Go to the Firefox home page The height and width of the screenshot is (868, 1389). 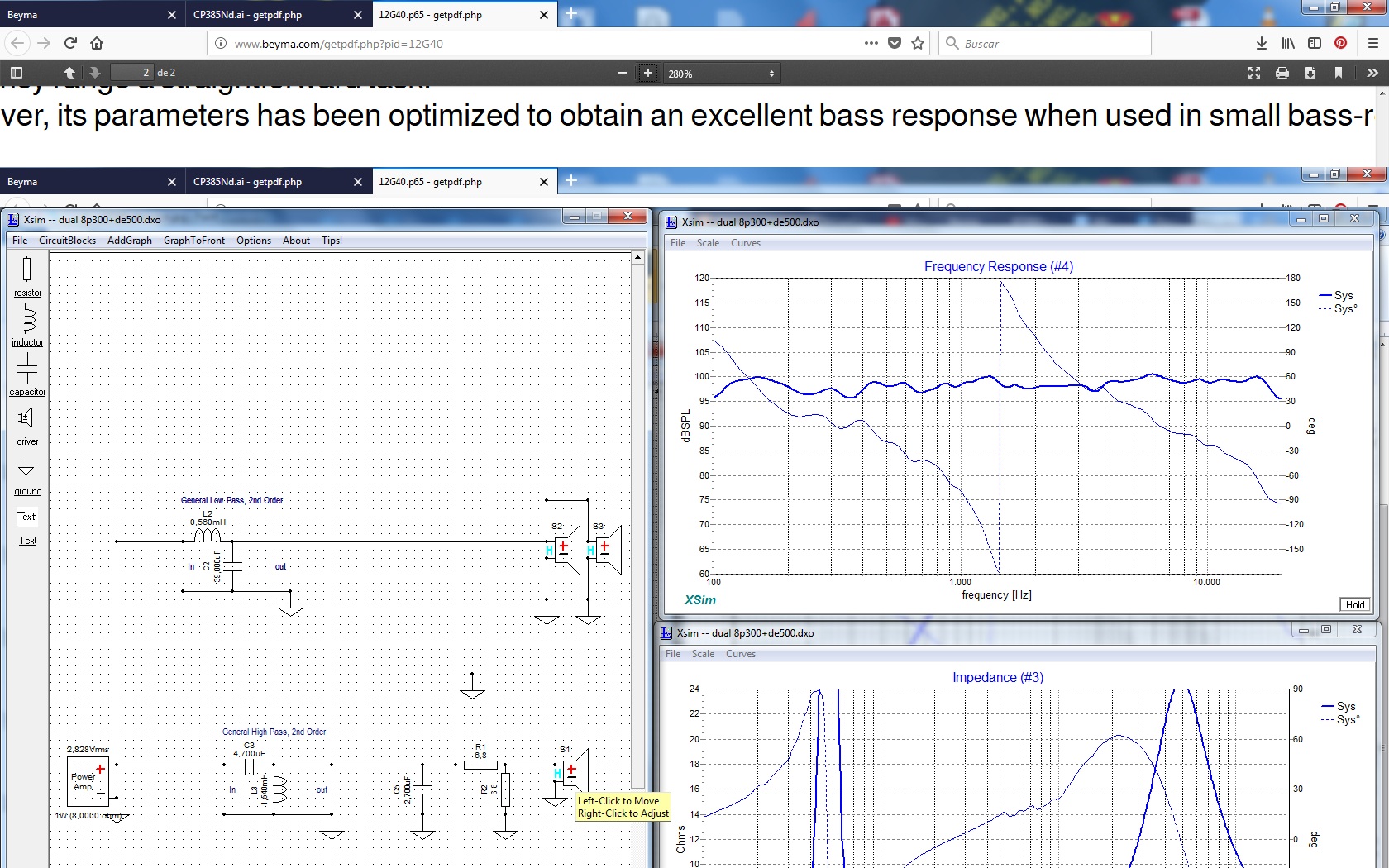(97, 43)
